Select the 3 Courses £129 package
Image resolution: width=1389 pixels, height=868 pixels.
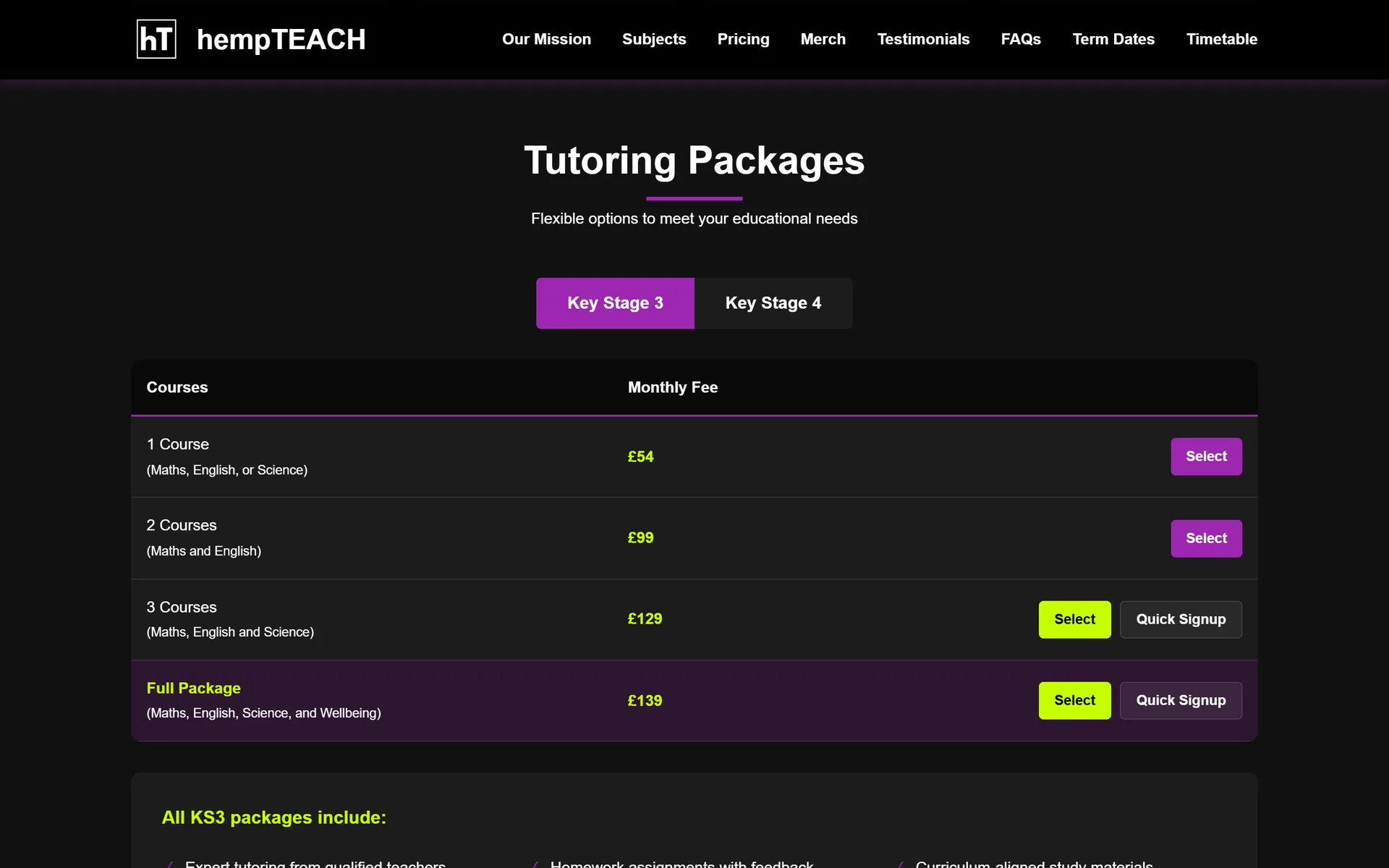coord(1074,619)
